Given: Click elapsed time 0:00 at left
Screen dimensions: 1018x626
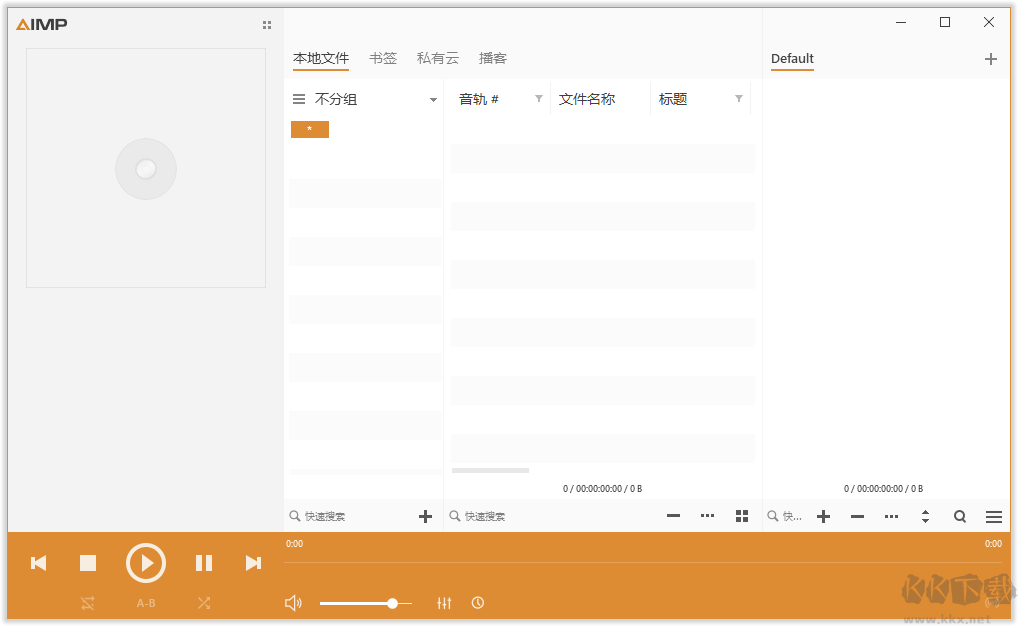Looking at the screenshot, I should coord(294,544).
